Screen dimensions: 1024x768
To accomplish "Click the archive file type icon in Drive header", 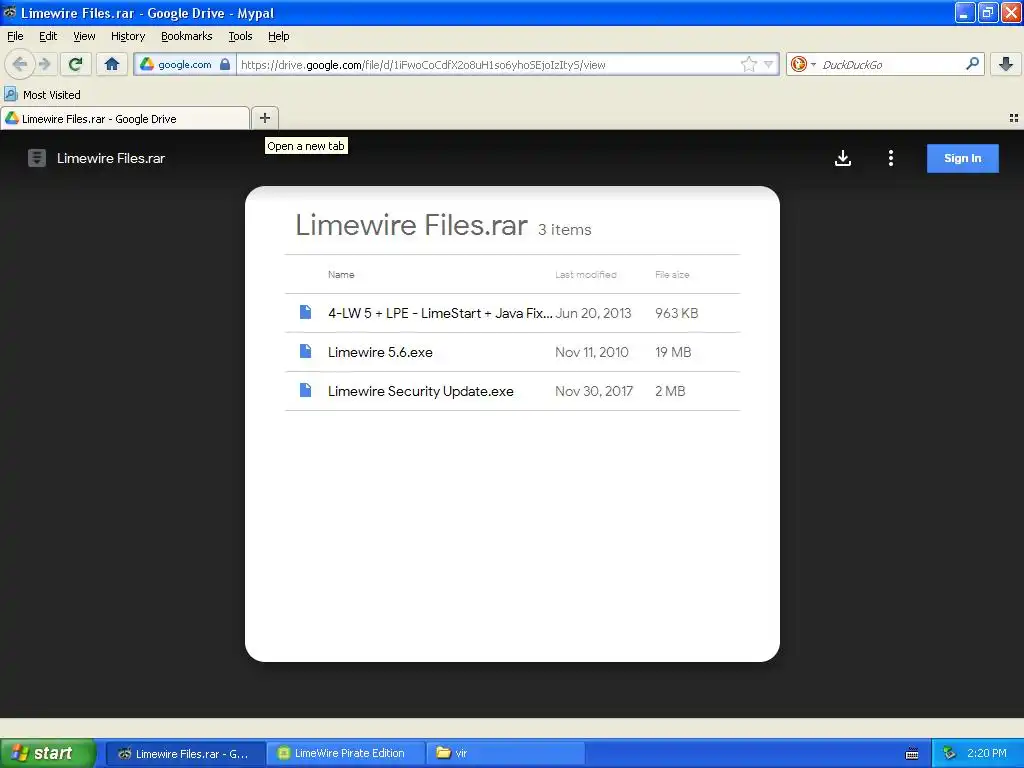I will (37, 158).
